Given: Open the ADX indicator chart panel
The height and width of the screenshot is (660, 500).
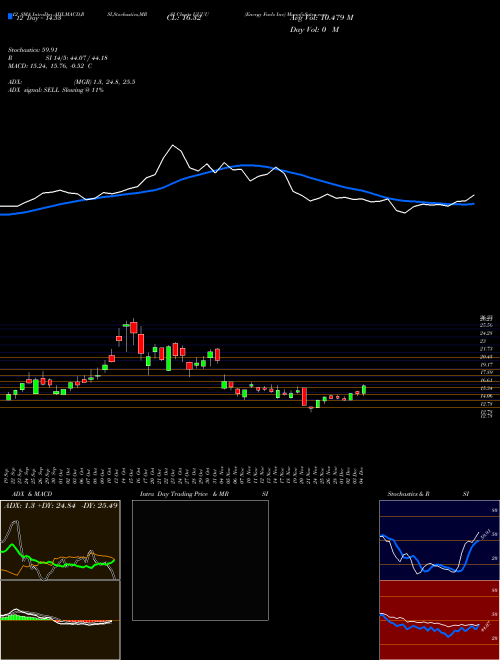Looking at the screenshot, I should tap(60, 540).
